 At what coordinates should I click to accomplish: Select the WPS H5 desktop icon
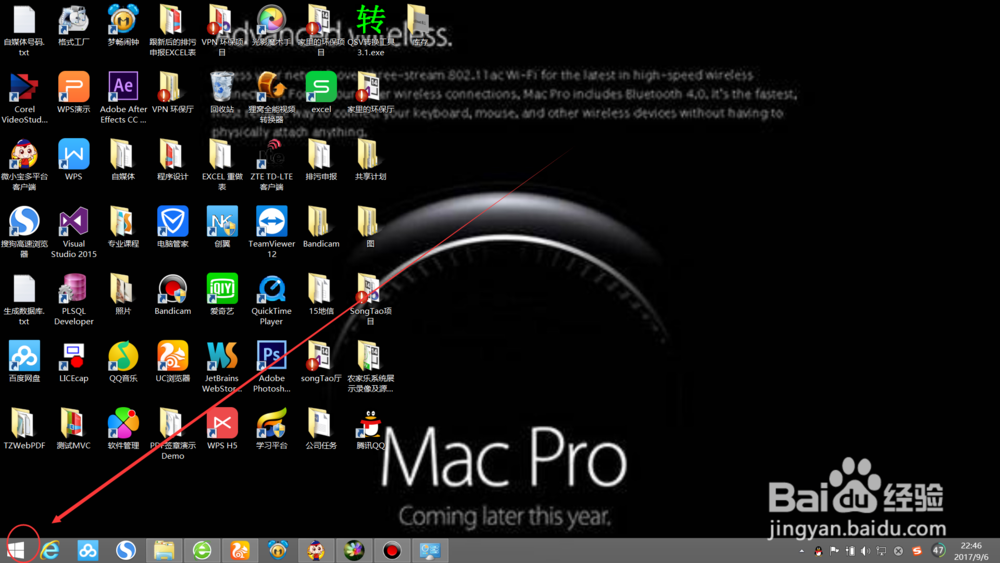tap(222, 429)
